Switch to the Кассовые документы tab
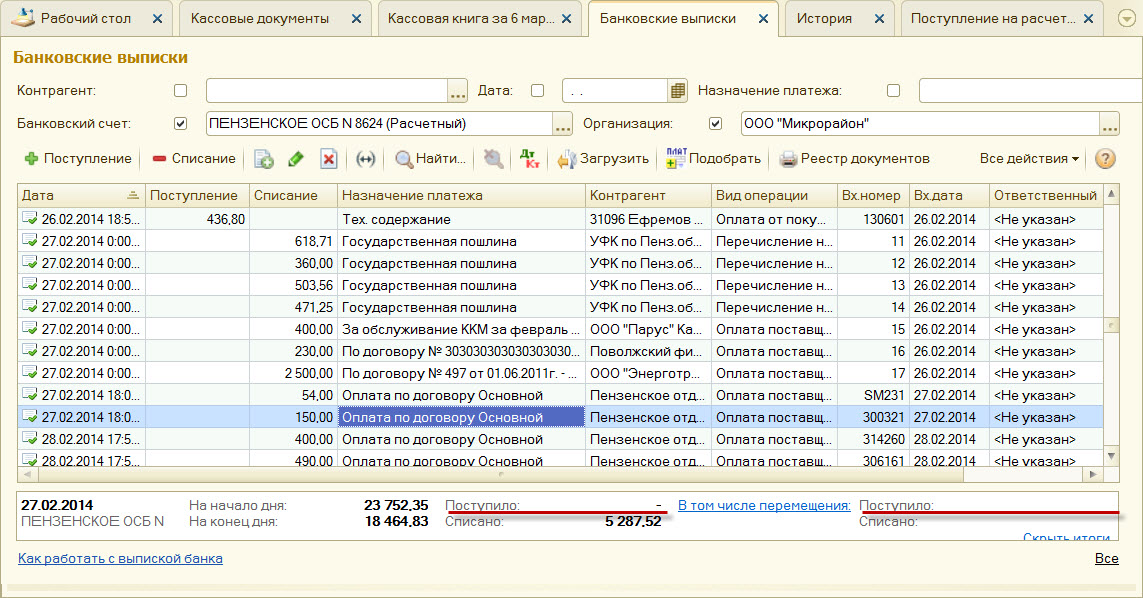Image resolution: width=1143 pixels, height=598 pixels. (x=260, y=19)
